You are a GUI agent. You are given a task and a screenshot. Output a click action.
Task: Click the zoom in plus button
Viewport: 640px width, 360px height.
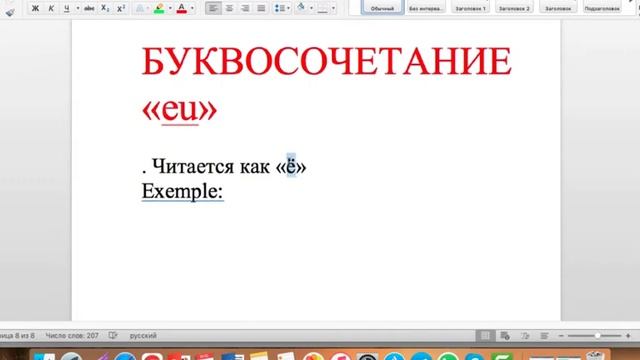(628, 336)
